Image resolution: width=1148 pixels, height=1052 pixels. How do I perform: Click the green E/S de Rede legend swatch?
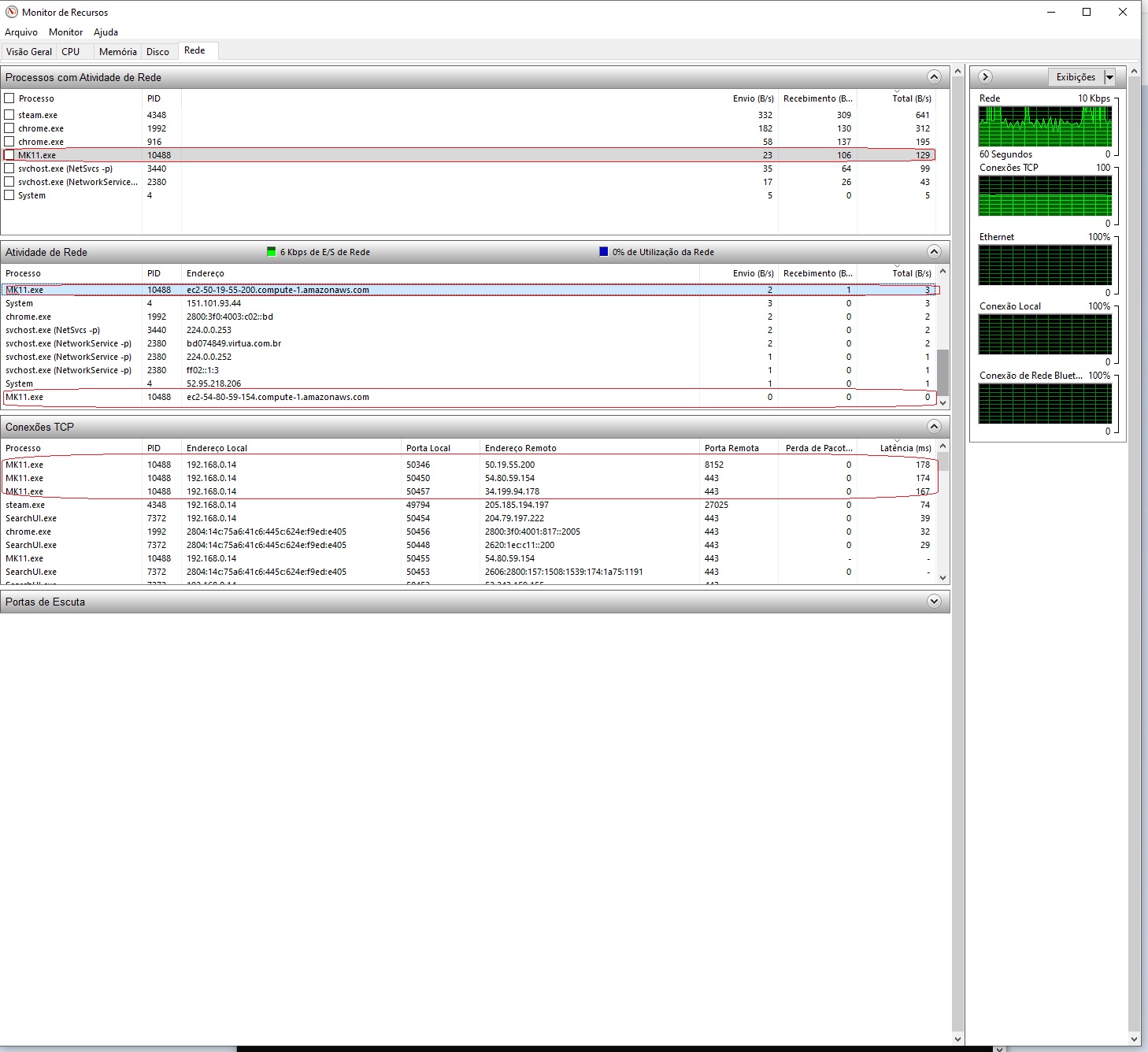272,252
